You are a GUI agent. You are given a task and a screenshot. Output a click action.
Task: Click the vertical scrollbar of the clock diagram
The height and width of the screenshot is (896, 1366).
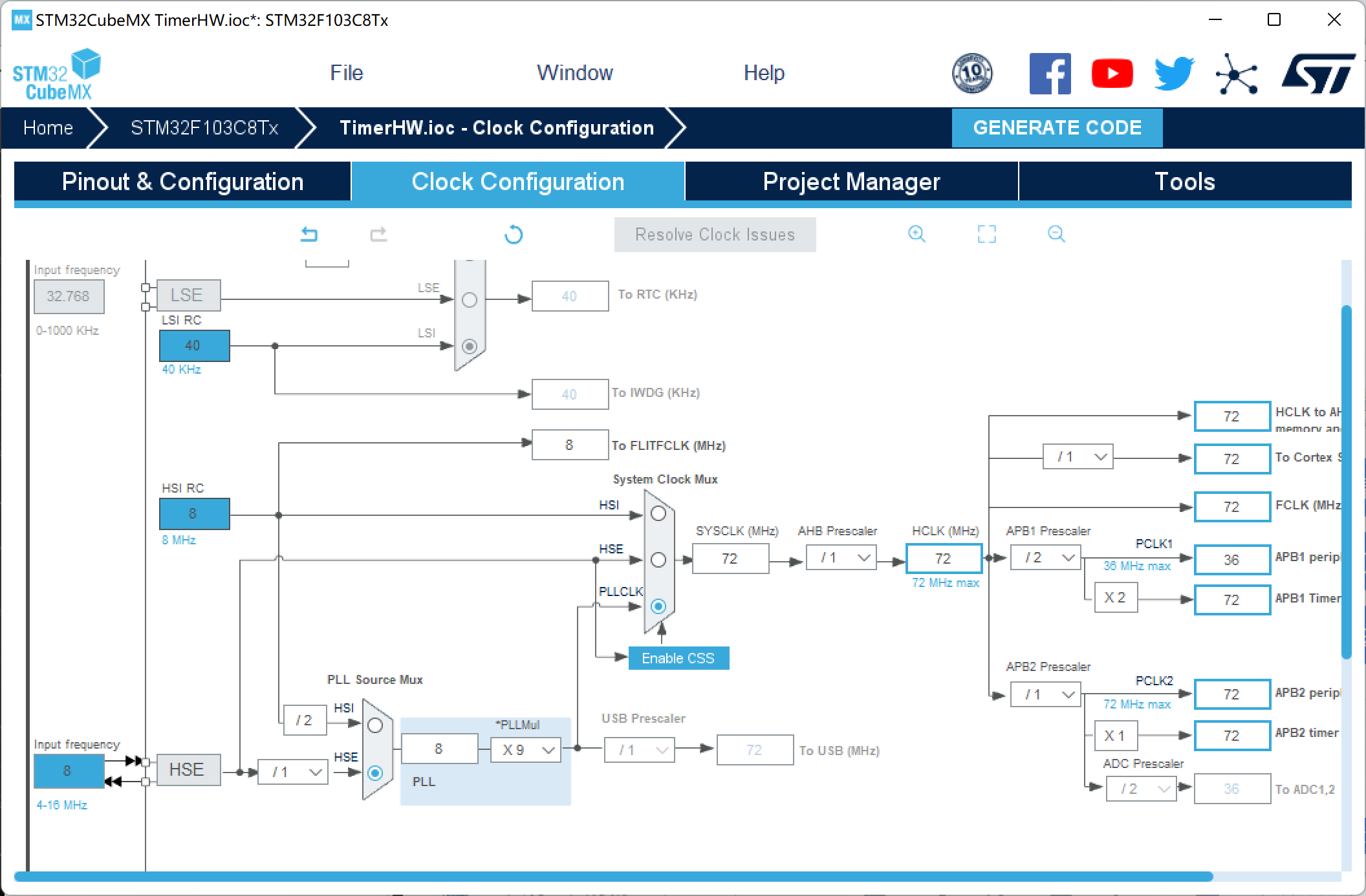[x=1347, y=482]
